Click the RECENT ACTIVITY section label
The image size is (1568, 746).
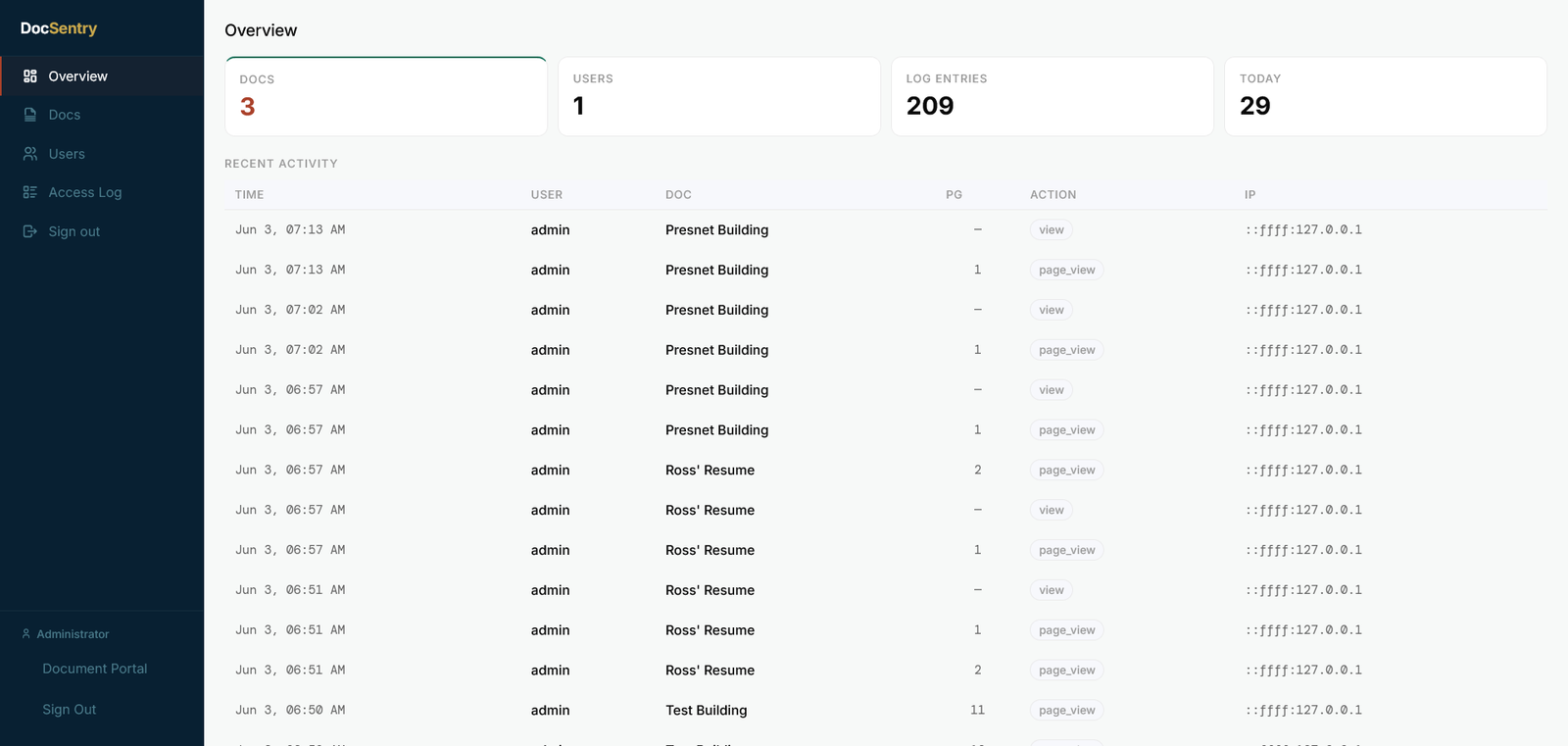point(281,164)
